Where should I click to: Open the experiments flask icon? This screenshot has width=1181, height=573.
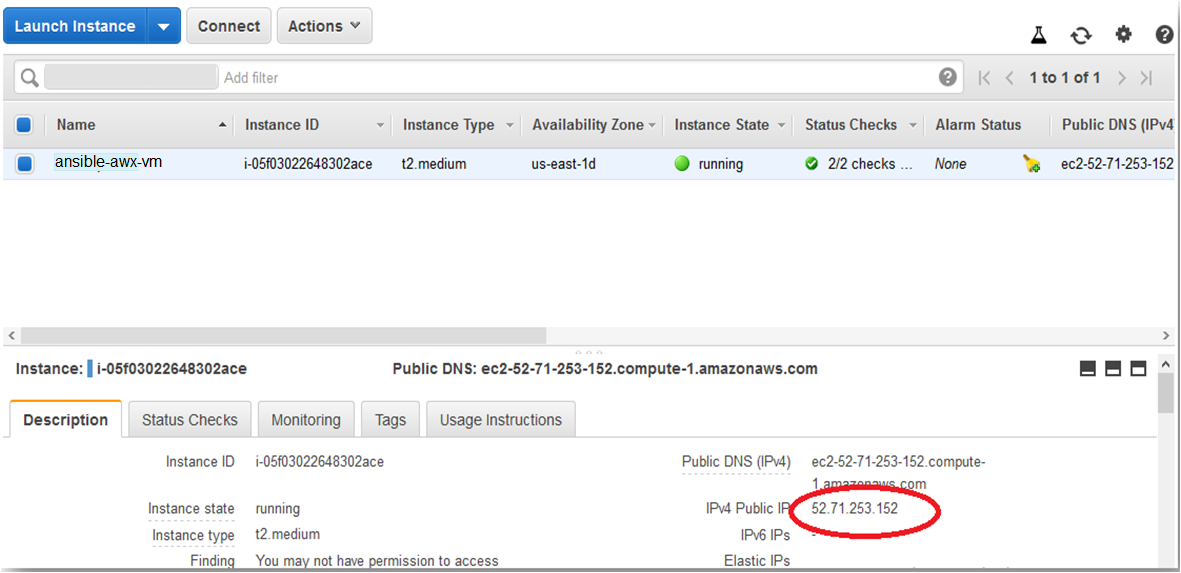point(1039,35)
